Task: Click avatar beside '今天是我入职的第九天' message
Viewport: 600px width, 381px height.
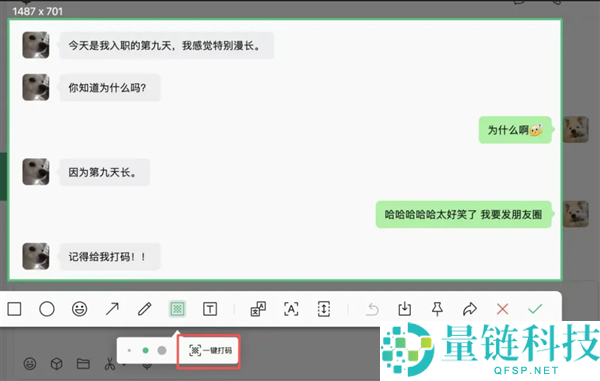Action: (x=36, y=45)
